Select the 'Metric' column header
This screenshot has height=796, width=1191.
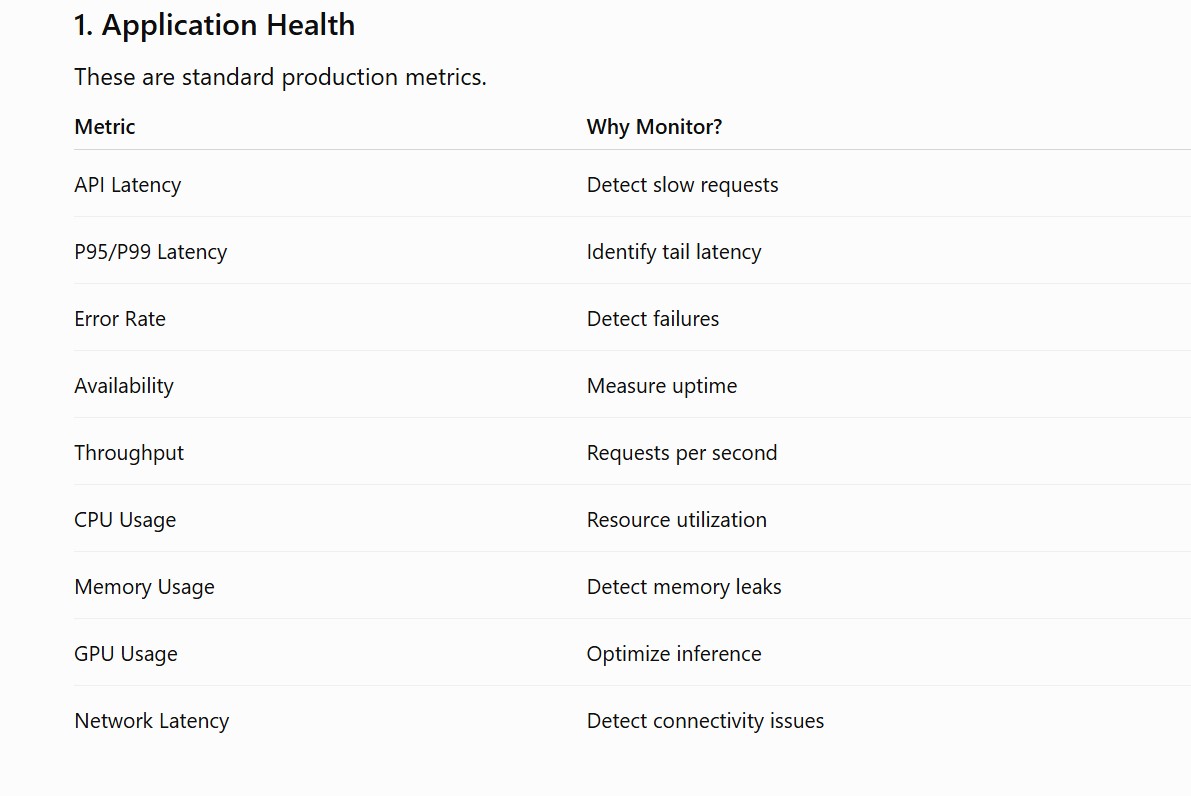click(105, 126)
